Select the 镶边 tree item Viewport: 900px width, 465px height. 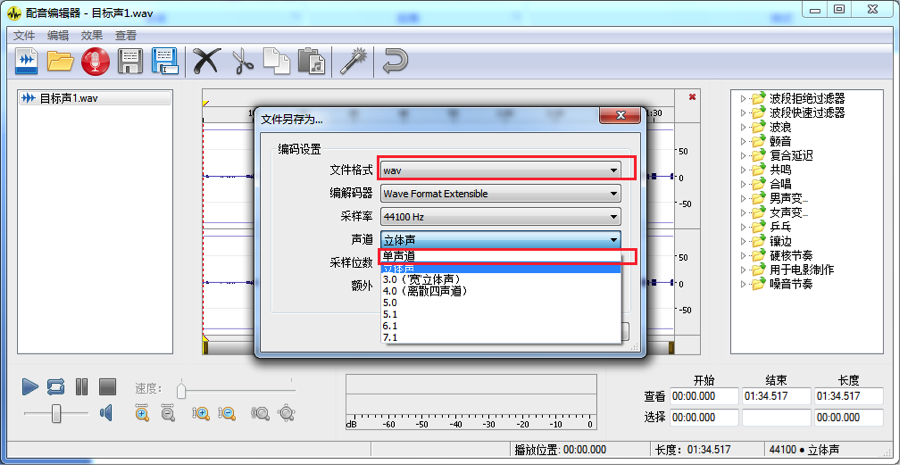780,241
